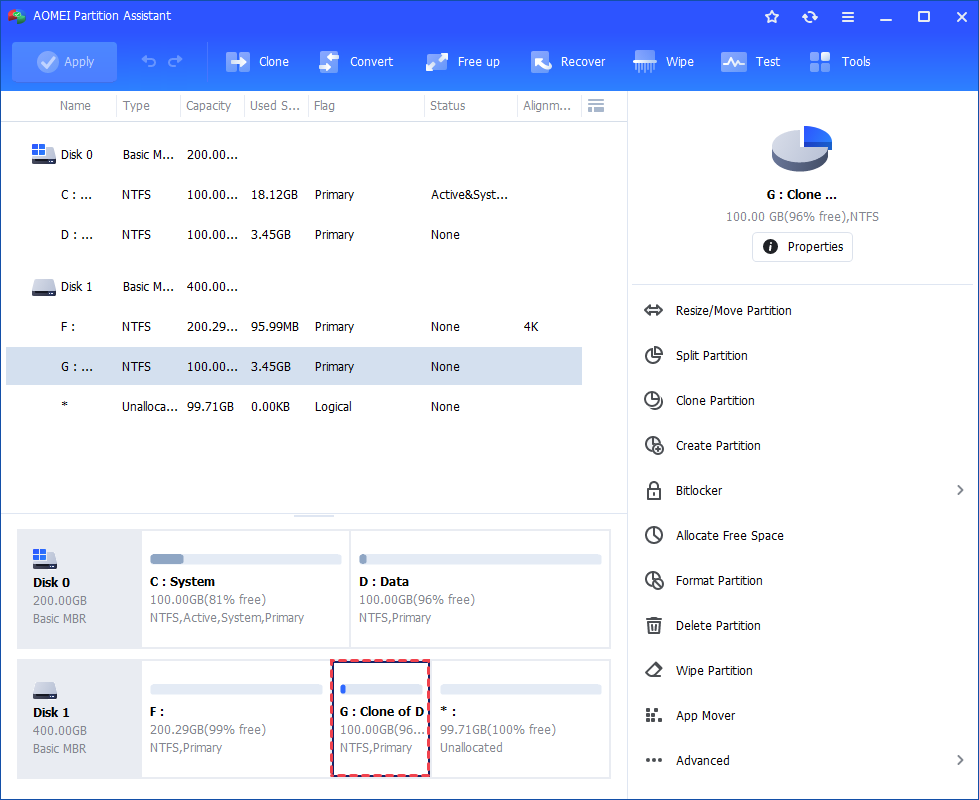Click the D: Data usage bar
Screen dimensions: 979x800
click(480, 559)
